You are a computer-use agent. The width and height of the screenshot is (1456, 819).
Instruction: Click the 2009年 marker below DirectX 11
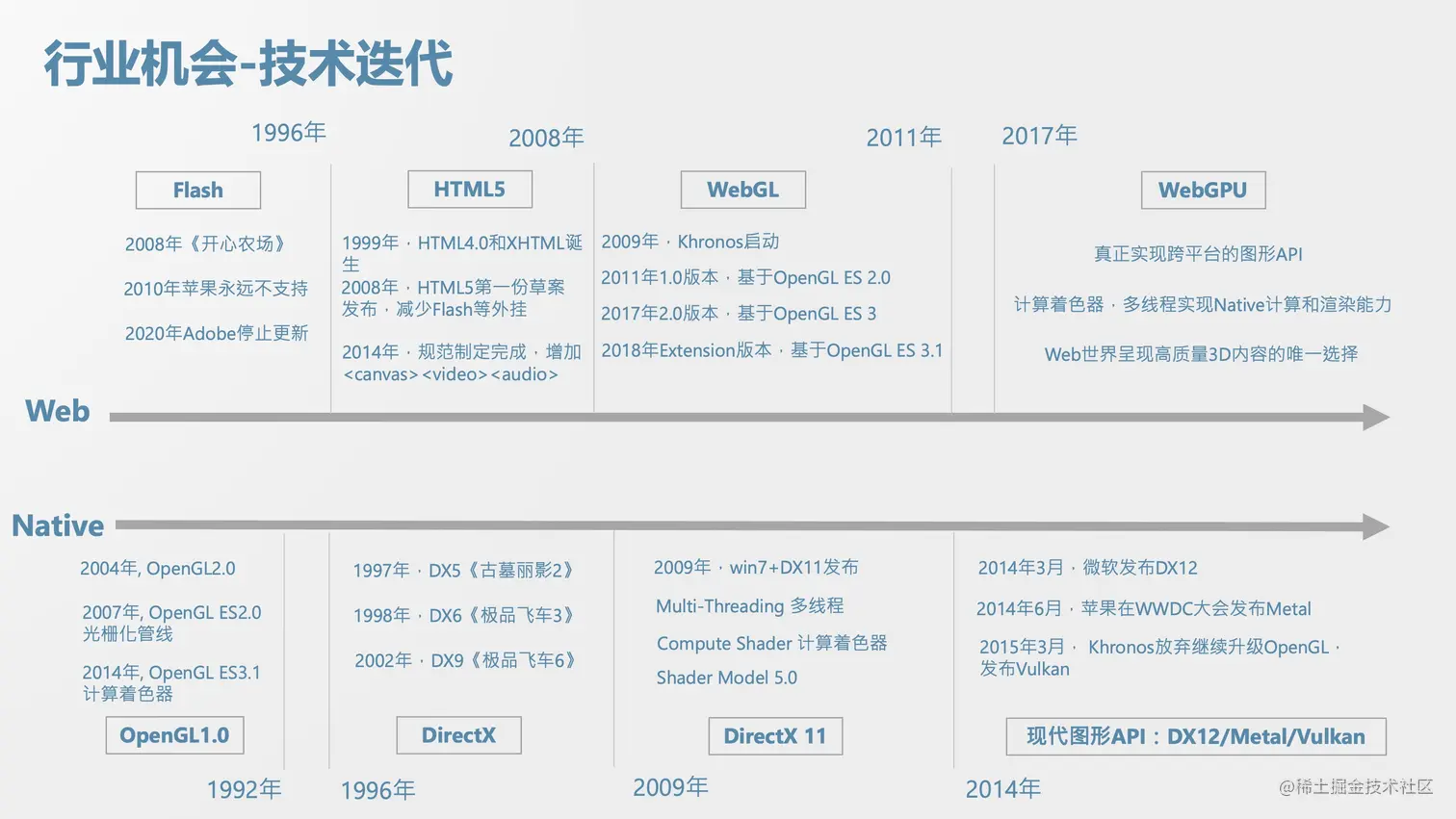tap(671, 787)
